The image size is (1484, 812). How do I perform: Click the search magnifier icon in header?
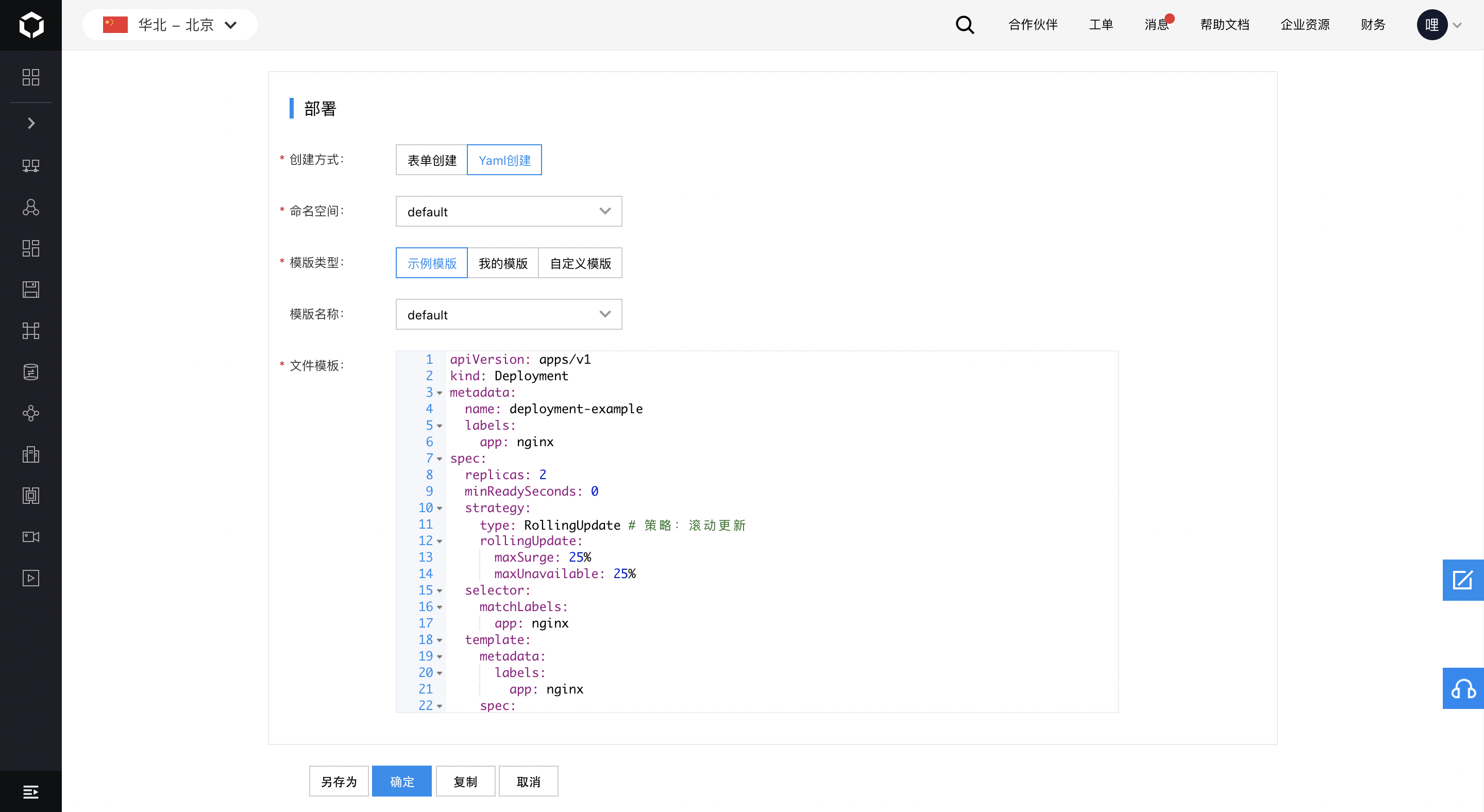965,25
